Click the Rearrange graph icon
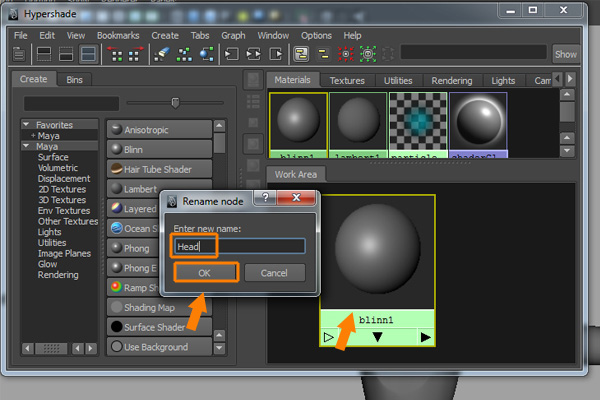The height and width of the screenshot is (400, 600). [184, 54]
